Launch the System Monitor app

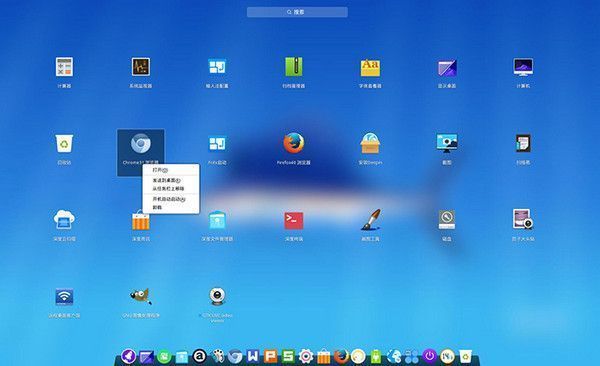pyautogui.click(x=140, y=67)
